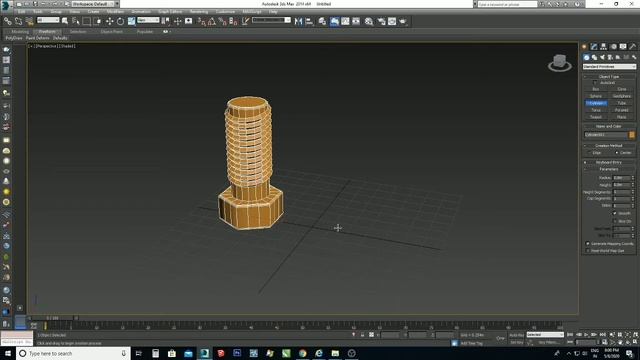Select the Lights category icon
The width and height of the screenshot is (640, 360).
click(602, 58)
